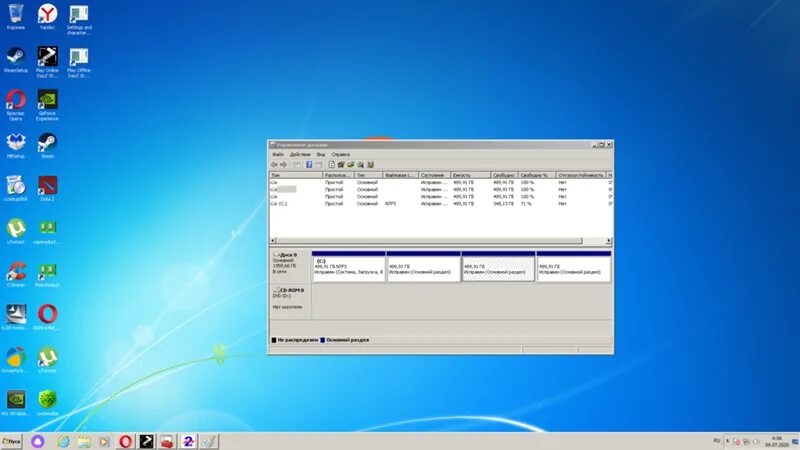Viewport: 800px width, 450px height.
Task: Click the horizontal scrollbar thumb in volume list
Action: pyautogui.click(x=429, y=240)
